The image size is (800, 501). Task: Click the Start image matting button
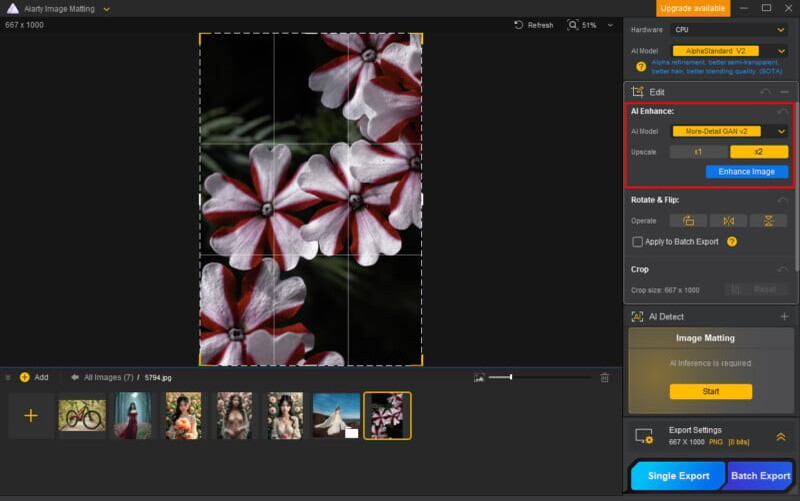point(710,391)
